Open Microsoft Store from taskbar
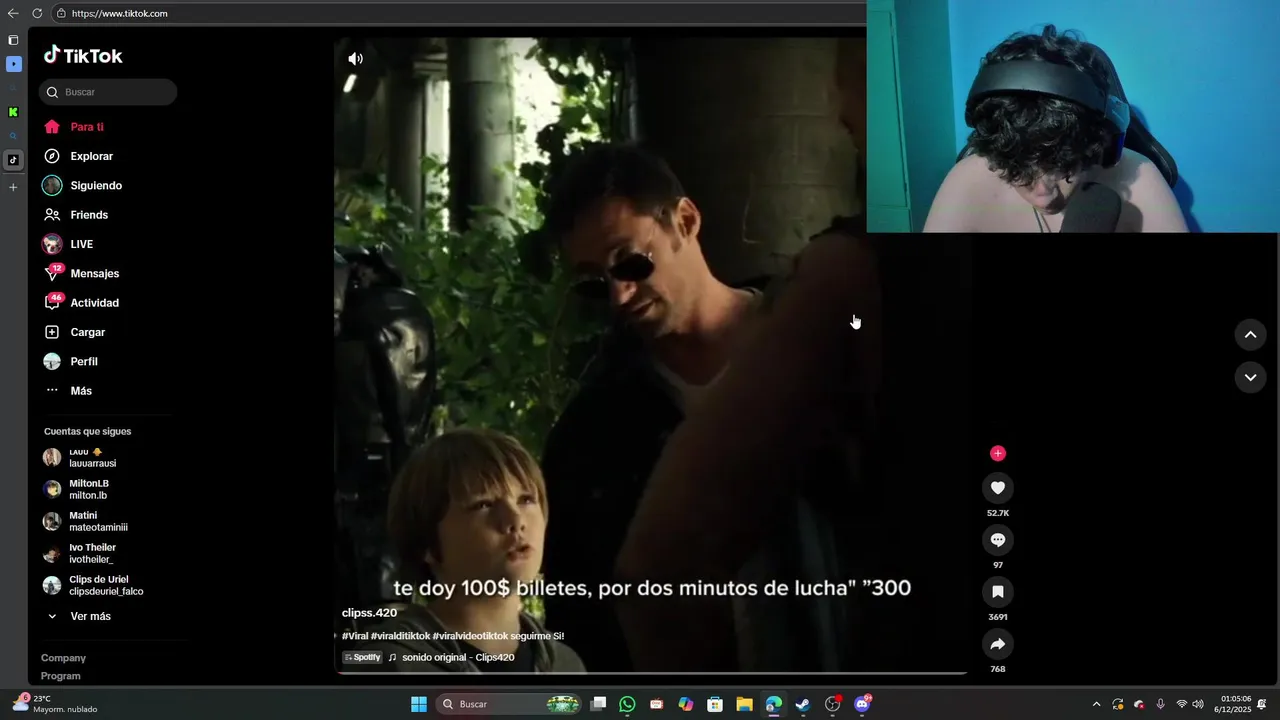This screenshot has height=720, width=1280. click(715, 704)
